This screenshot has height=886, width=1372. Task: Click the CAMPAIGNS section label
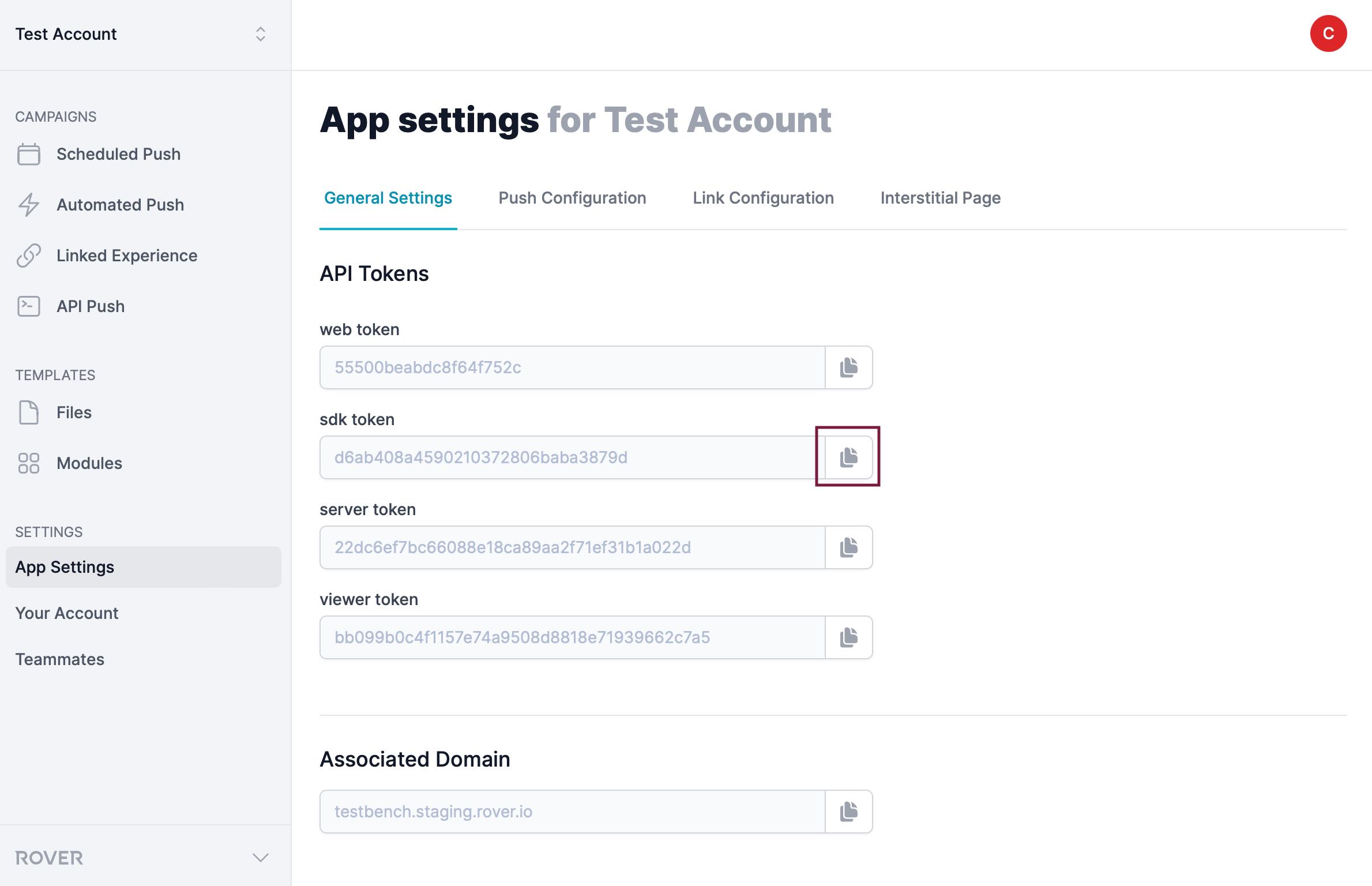pos(56,117)
